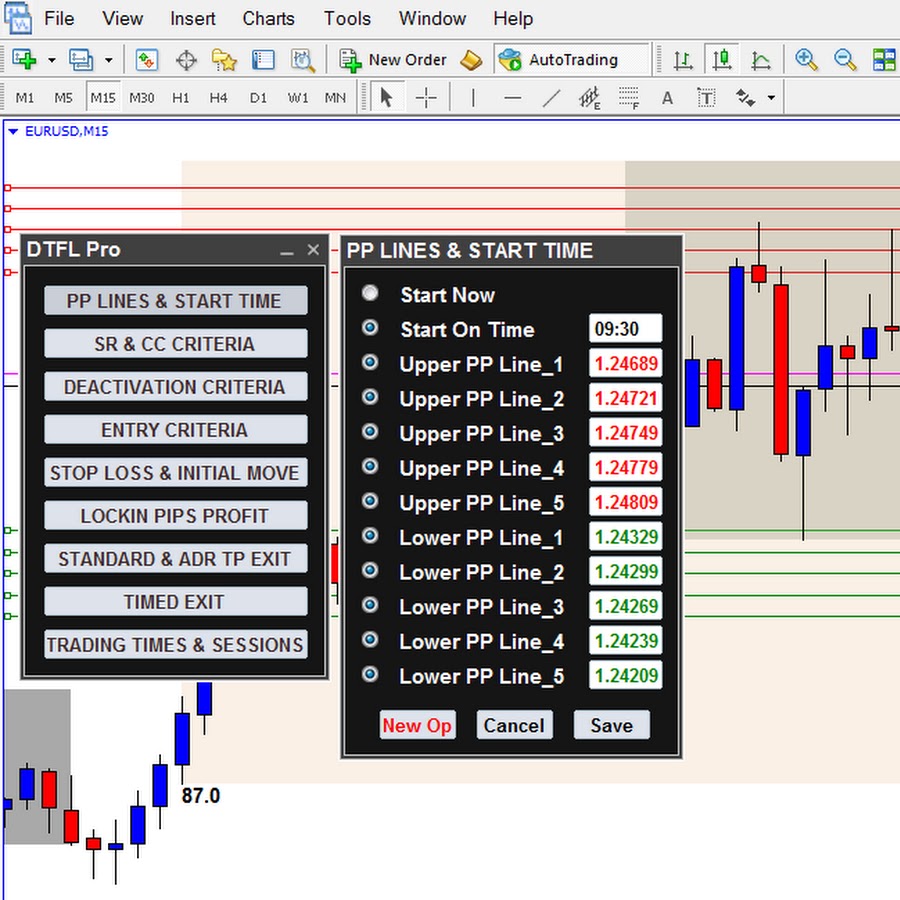Open the New Chart icon
Viewport: 900px width, 900px height.
(25, 59)
